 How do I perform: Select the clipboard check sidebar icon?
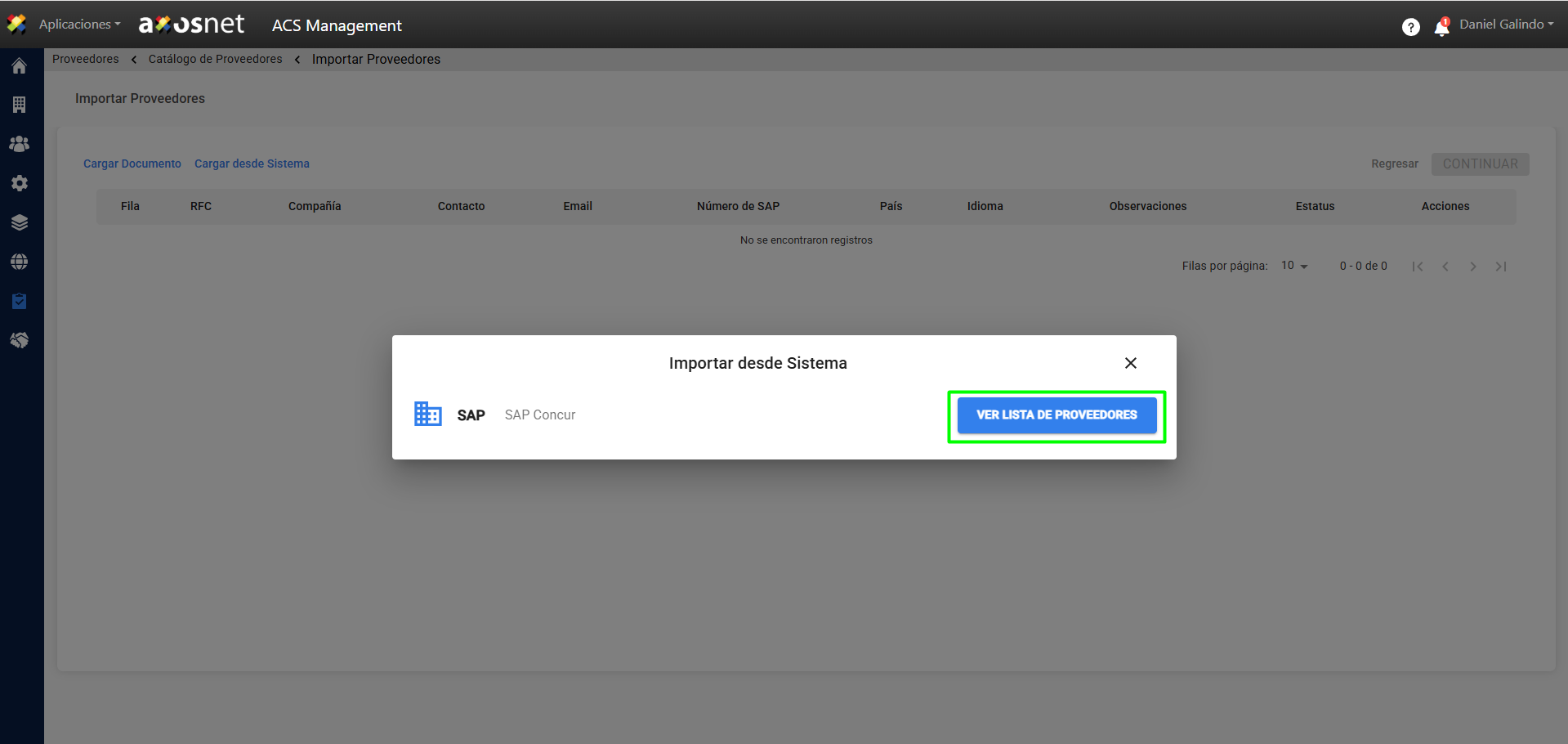pyautogui.click(x=20, y=301)
